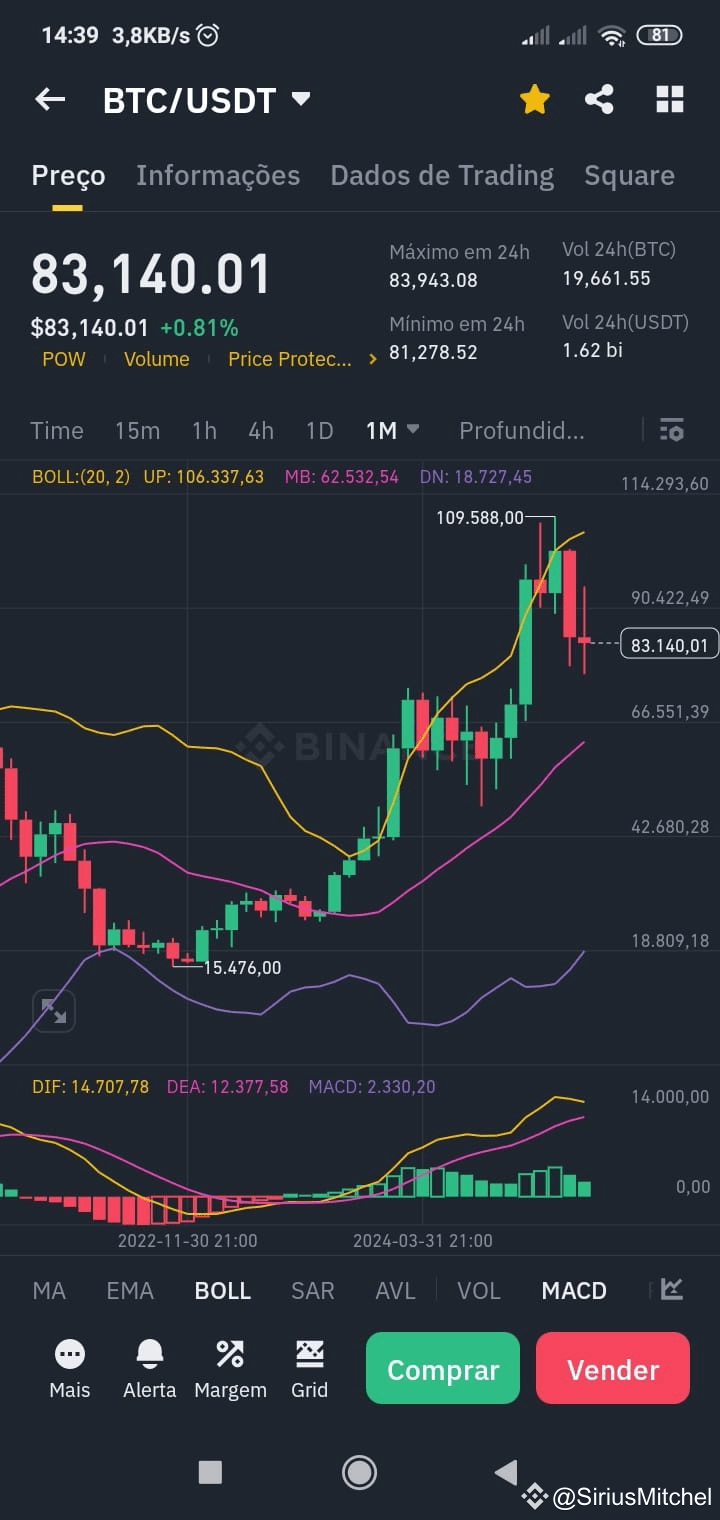Viewport: 720px width, 1520px height.
Task: Open the Grid trading icon
Action: point(310,1354)
